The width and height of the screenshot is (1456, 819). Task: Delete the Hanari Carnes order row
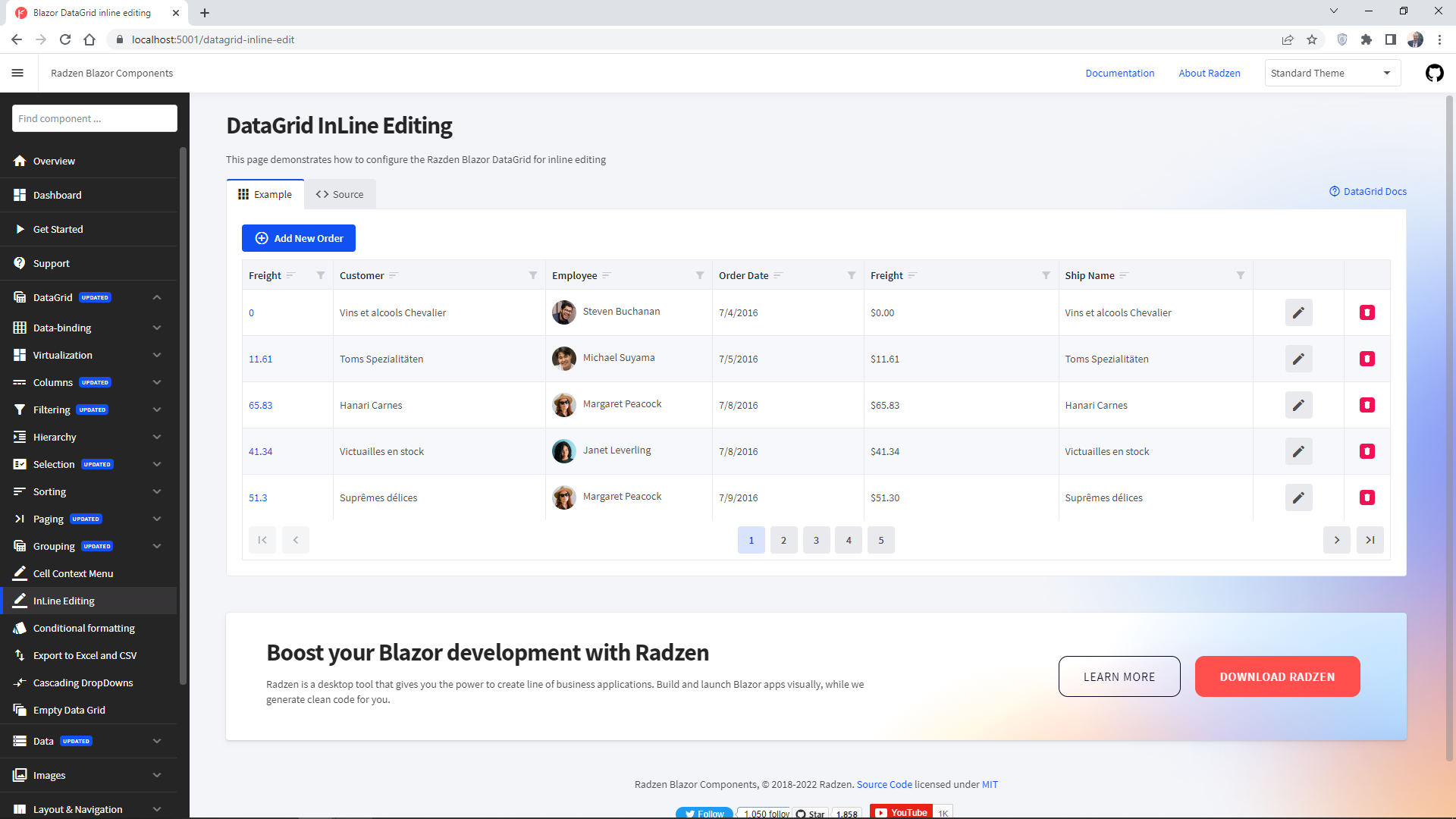coord(1367,405)
